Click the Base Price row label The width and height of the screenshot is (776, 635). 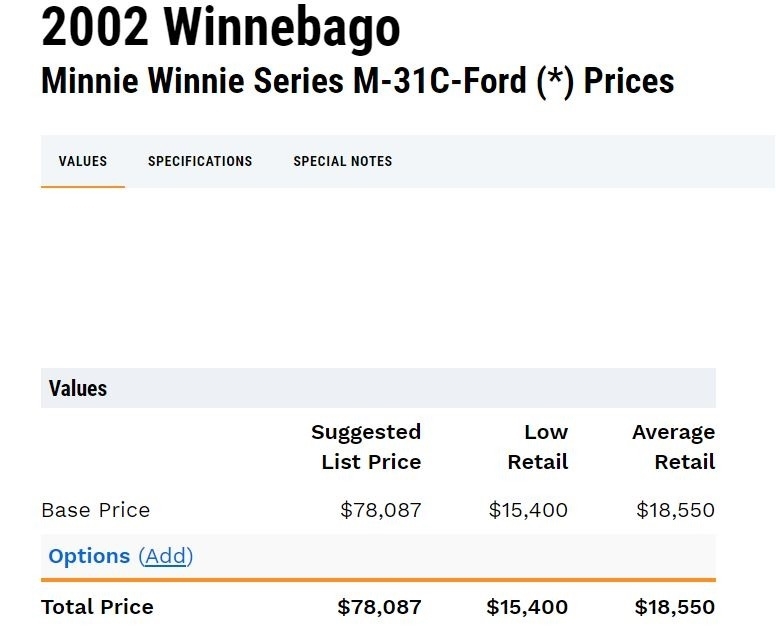click(96, 510)
